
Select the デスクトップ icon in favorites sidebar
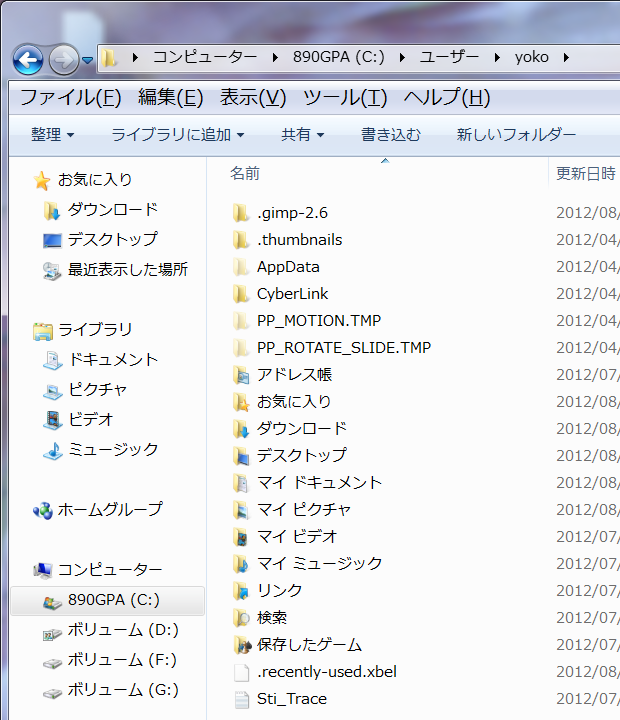click(x=52, y=240)
